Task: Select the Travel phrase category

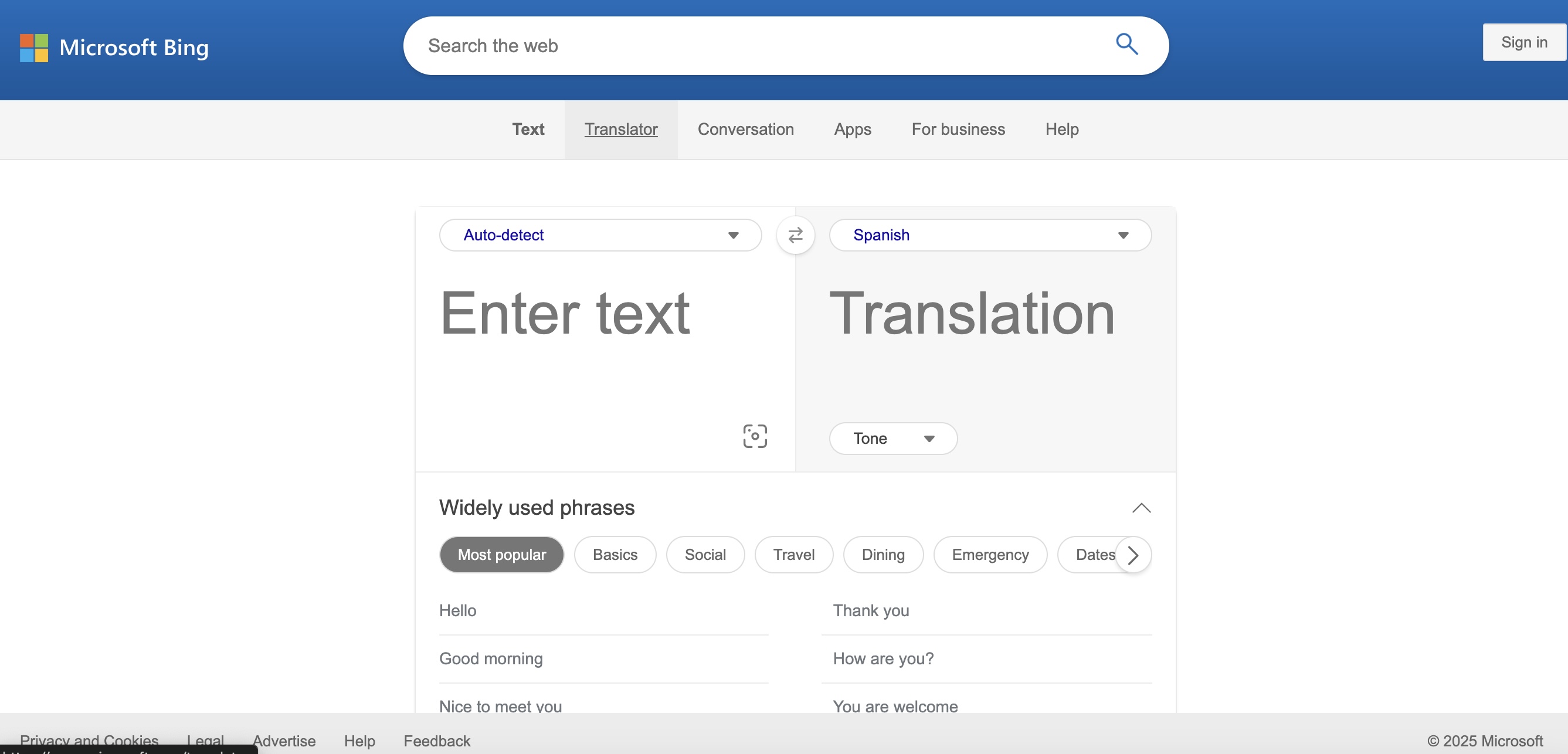Action: pyautogui.click(x=793, y=555)
